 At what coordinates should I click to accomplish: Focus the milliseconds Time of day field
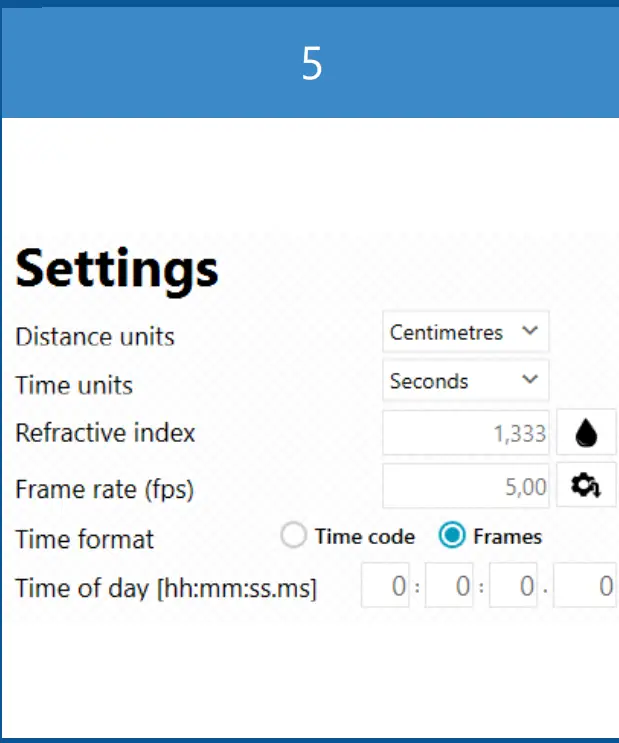(x=587, y=586)
